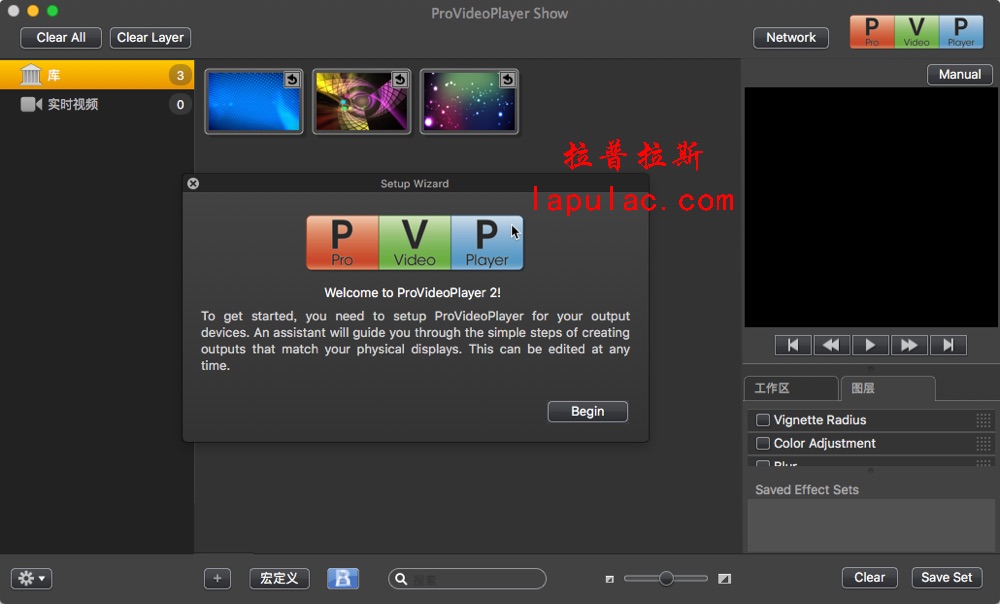This screenshot has width=1000, height=604.
Task: Click the Network button
Action: [790, 38]
